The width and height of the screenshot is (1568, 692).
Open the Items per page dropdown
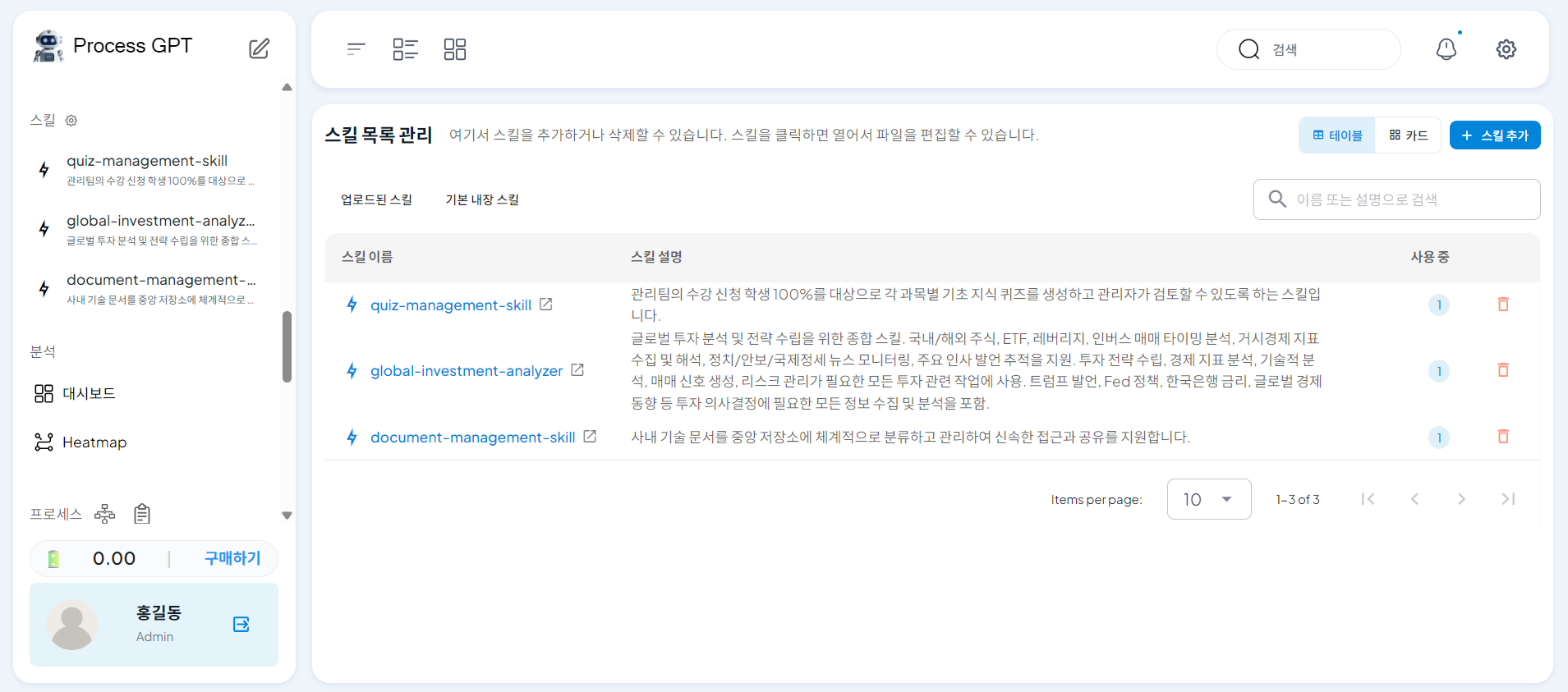pyautogui.click(x=1209, y=499)
